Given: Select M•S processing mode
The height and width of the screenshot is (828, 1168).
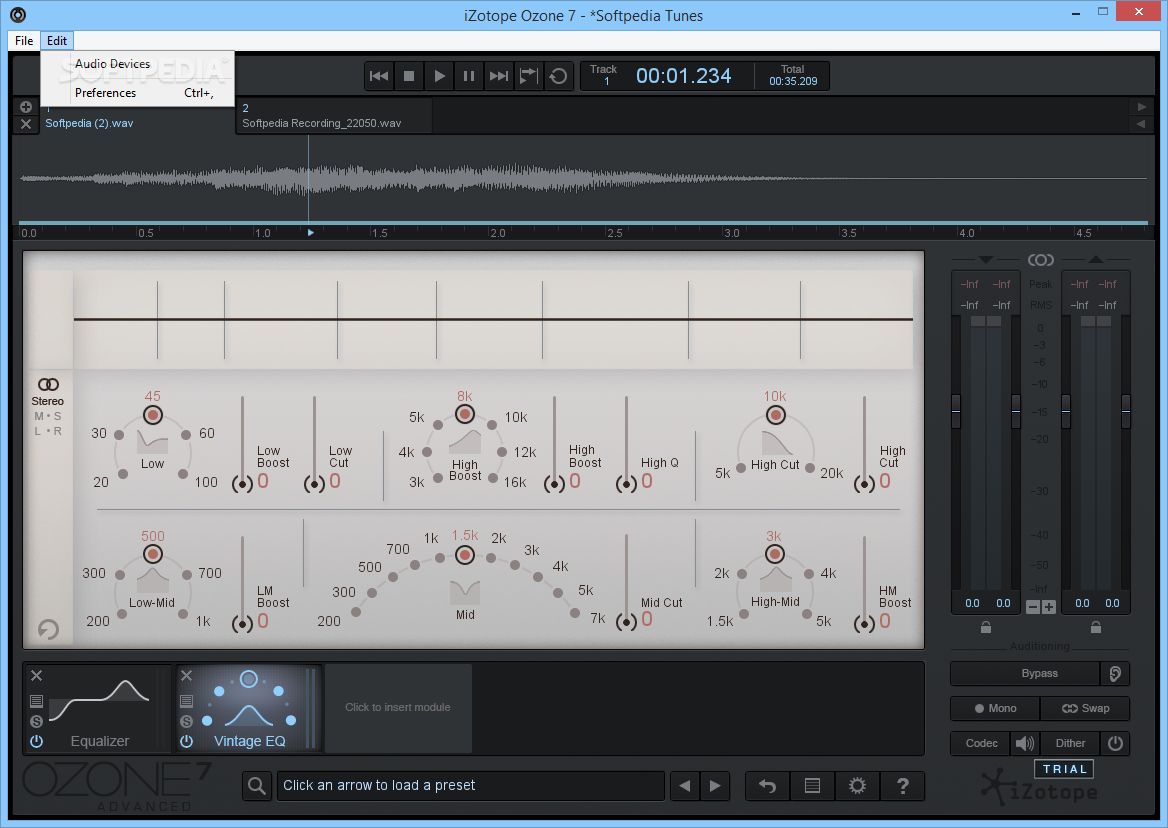Looking at the screenshot, I should pos(48,416).
